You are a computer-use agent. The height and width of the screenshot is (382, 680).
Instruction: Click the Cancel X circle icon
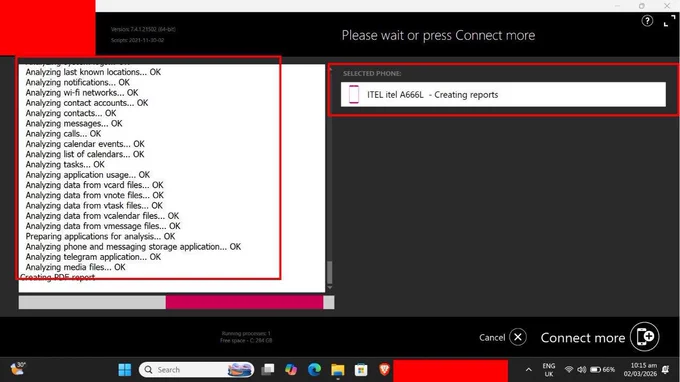click(x=518, y=337)
